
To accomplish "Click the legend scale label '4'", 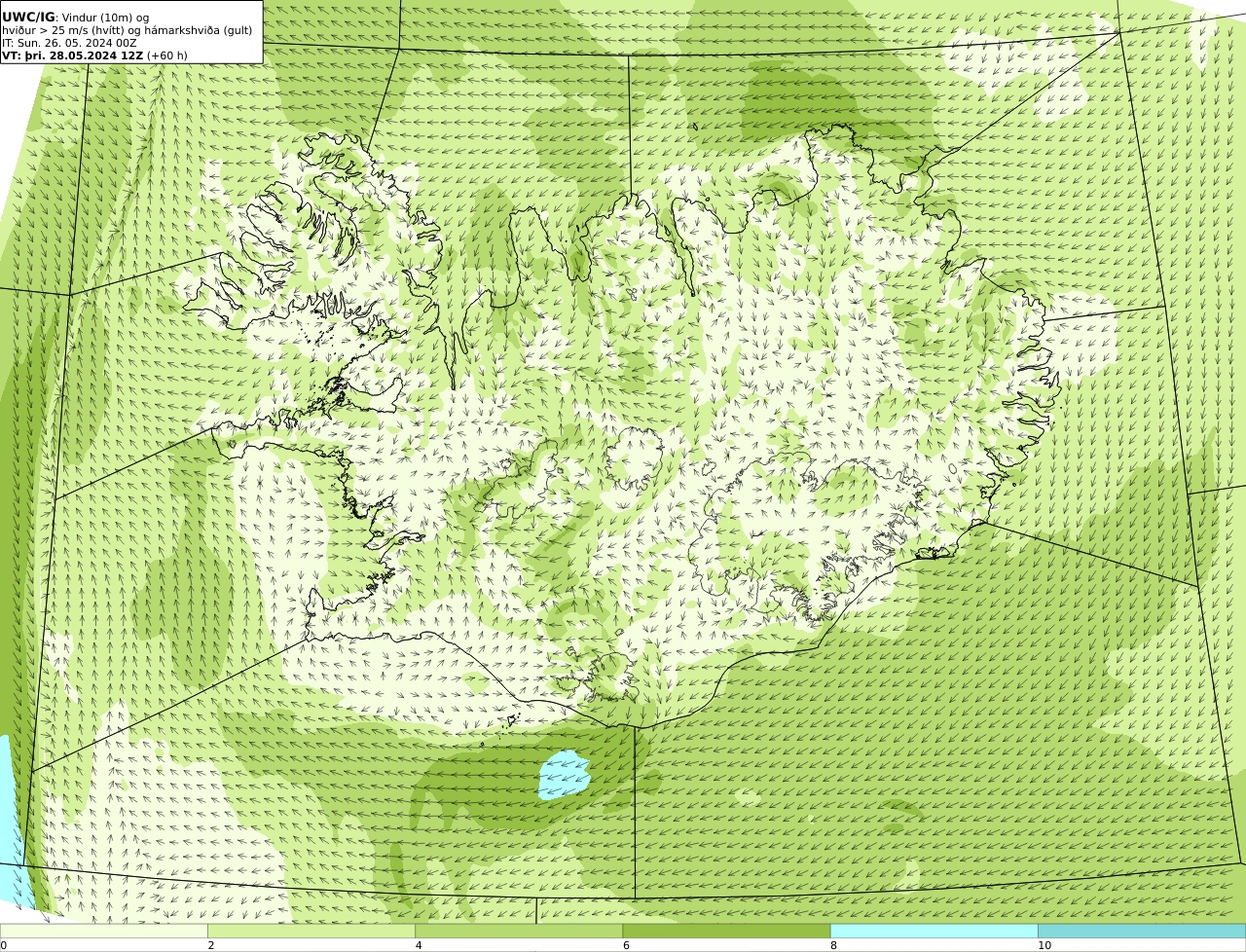I will [x=419, y=945].
